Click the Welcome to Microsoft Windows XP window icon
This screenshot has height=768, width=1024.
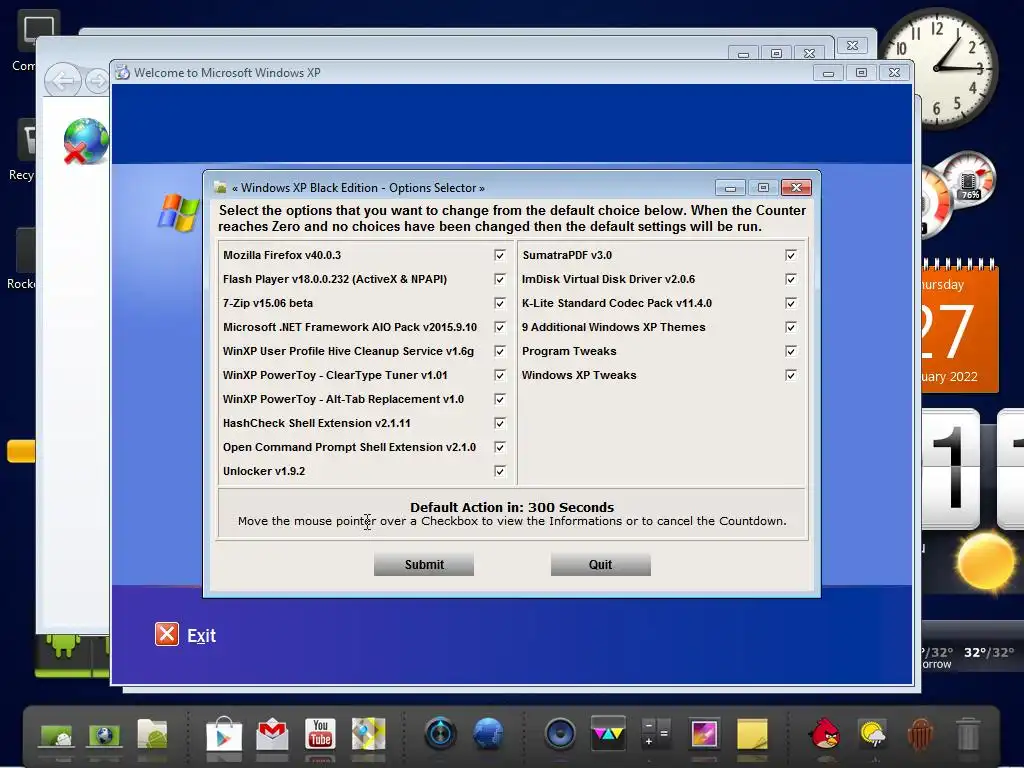pyautogui.click(x=122, y=72)
